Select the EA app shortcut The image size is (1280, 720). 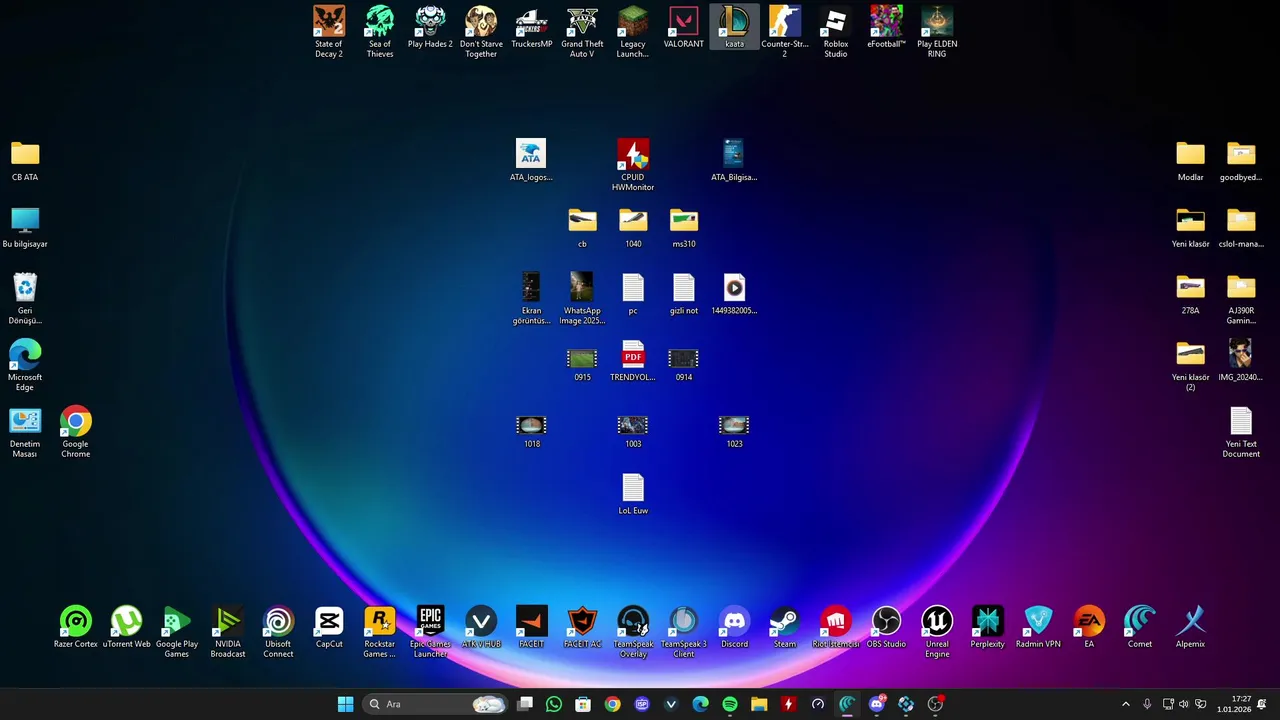pos(1089,628)
